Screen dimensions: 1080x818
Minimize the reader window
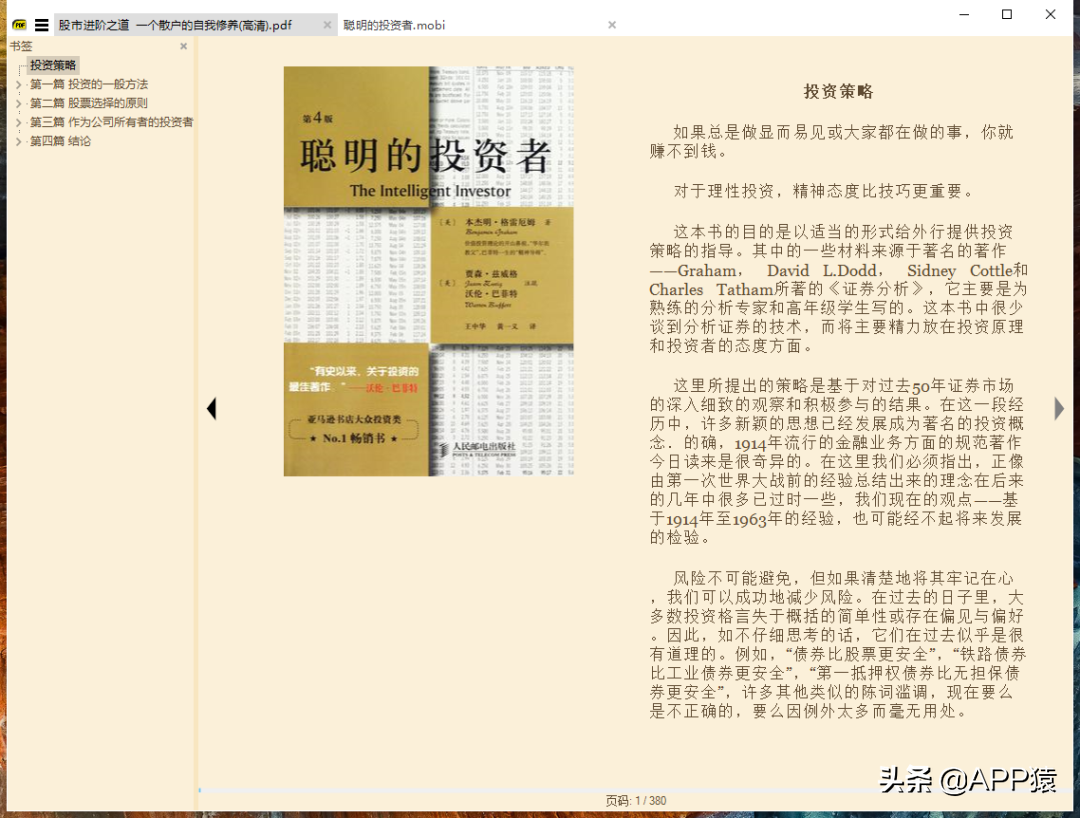[x=962, y=14]
